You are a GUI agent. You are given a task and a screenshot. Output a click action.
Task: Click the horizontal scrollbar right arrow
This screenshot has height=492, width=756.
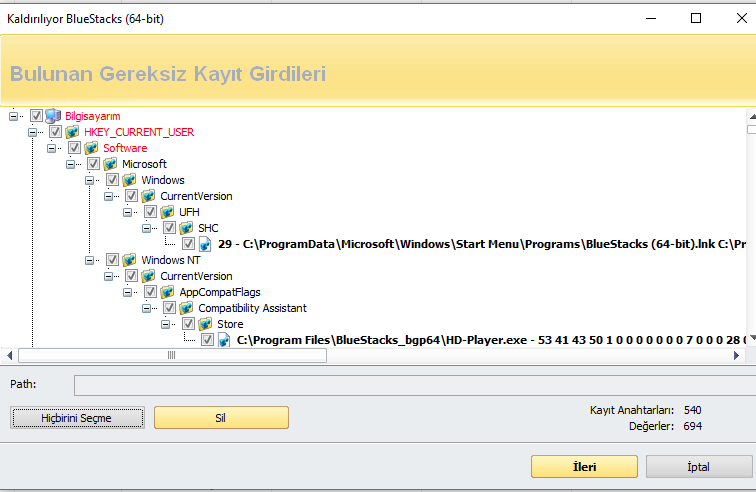[x=736, y=355]
